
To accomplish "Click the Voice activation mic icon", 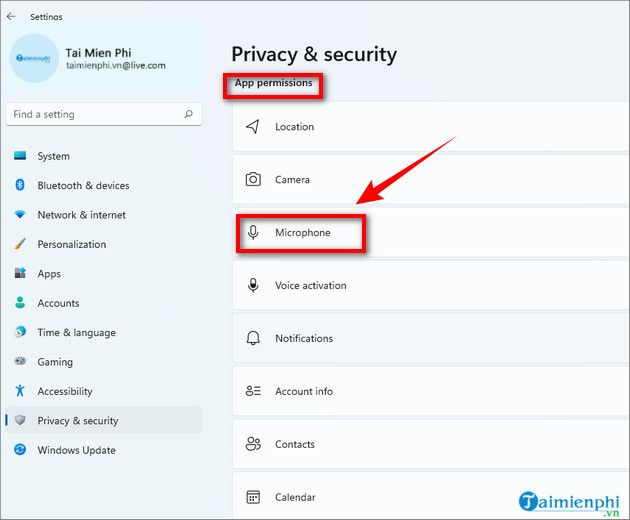I will click(253, 285).
